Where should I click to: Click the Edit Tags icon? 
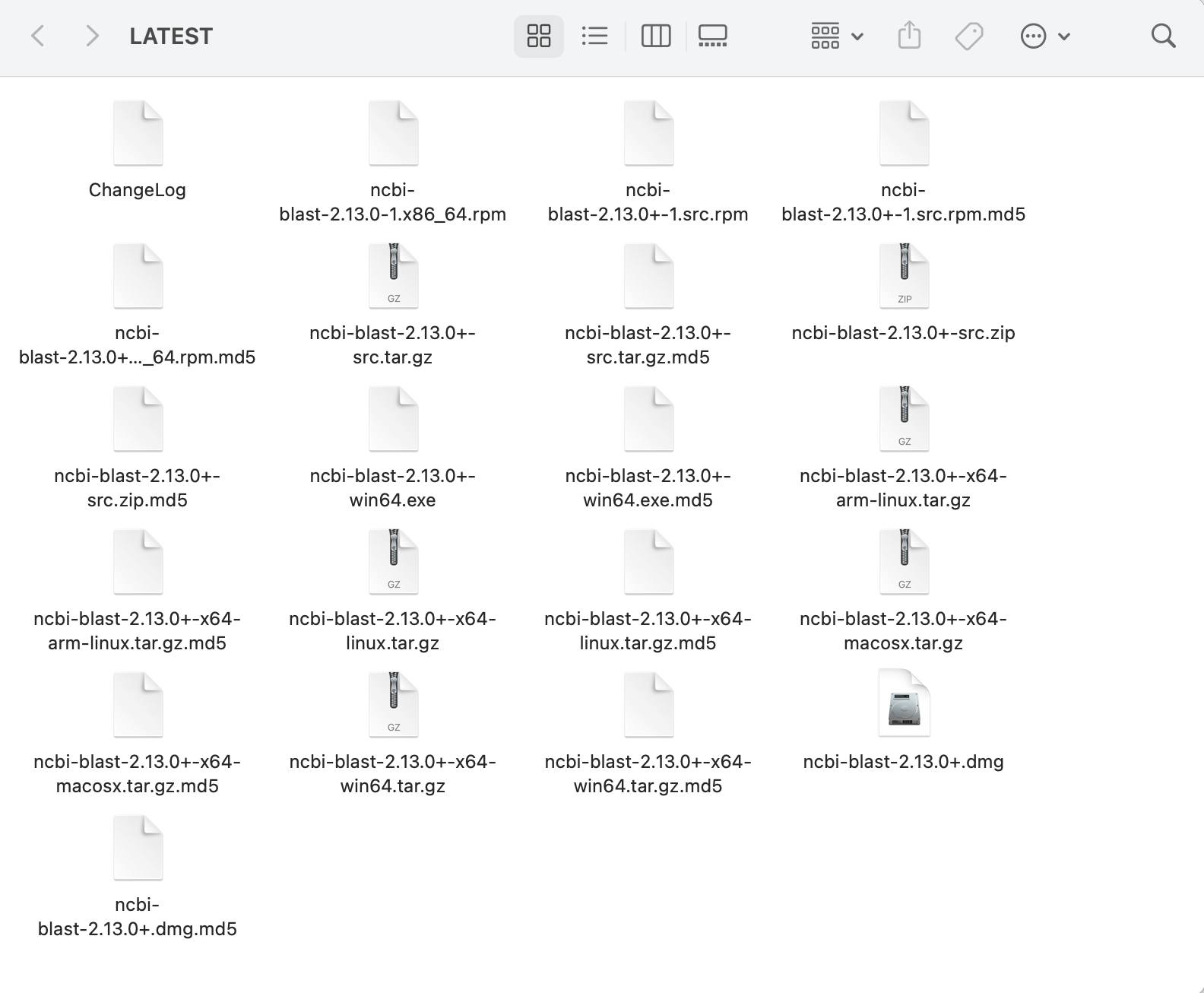pyautogui.click(x=969, y=36)
